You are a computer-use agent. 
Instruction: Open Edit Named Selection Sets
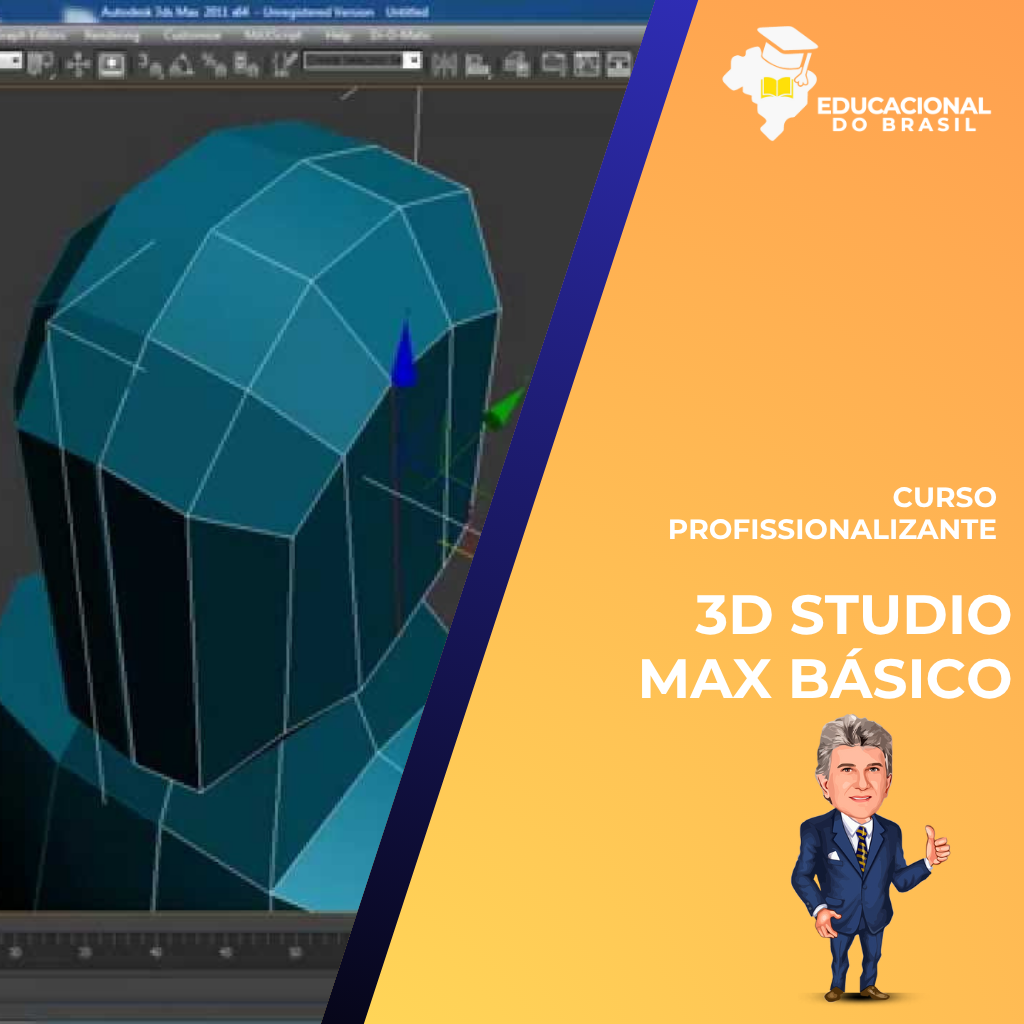tap(283, 63)
